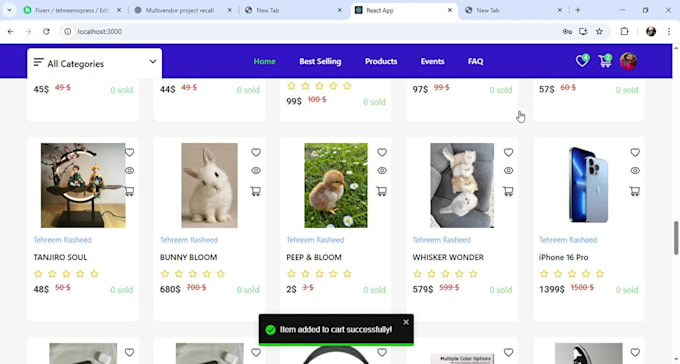Quick view WHISKER WONDER with eye icon

[509, 171]
